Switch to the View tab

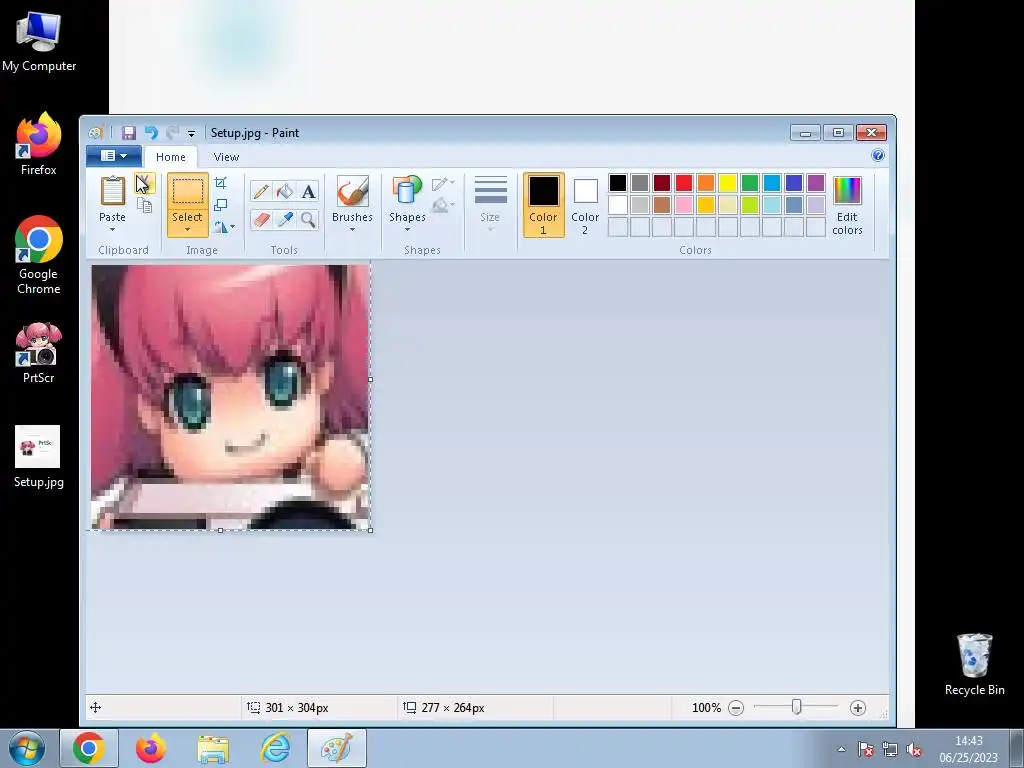tap(226, 157)
